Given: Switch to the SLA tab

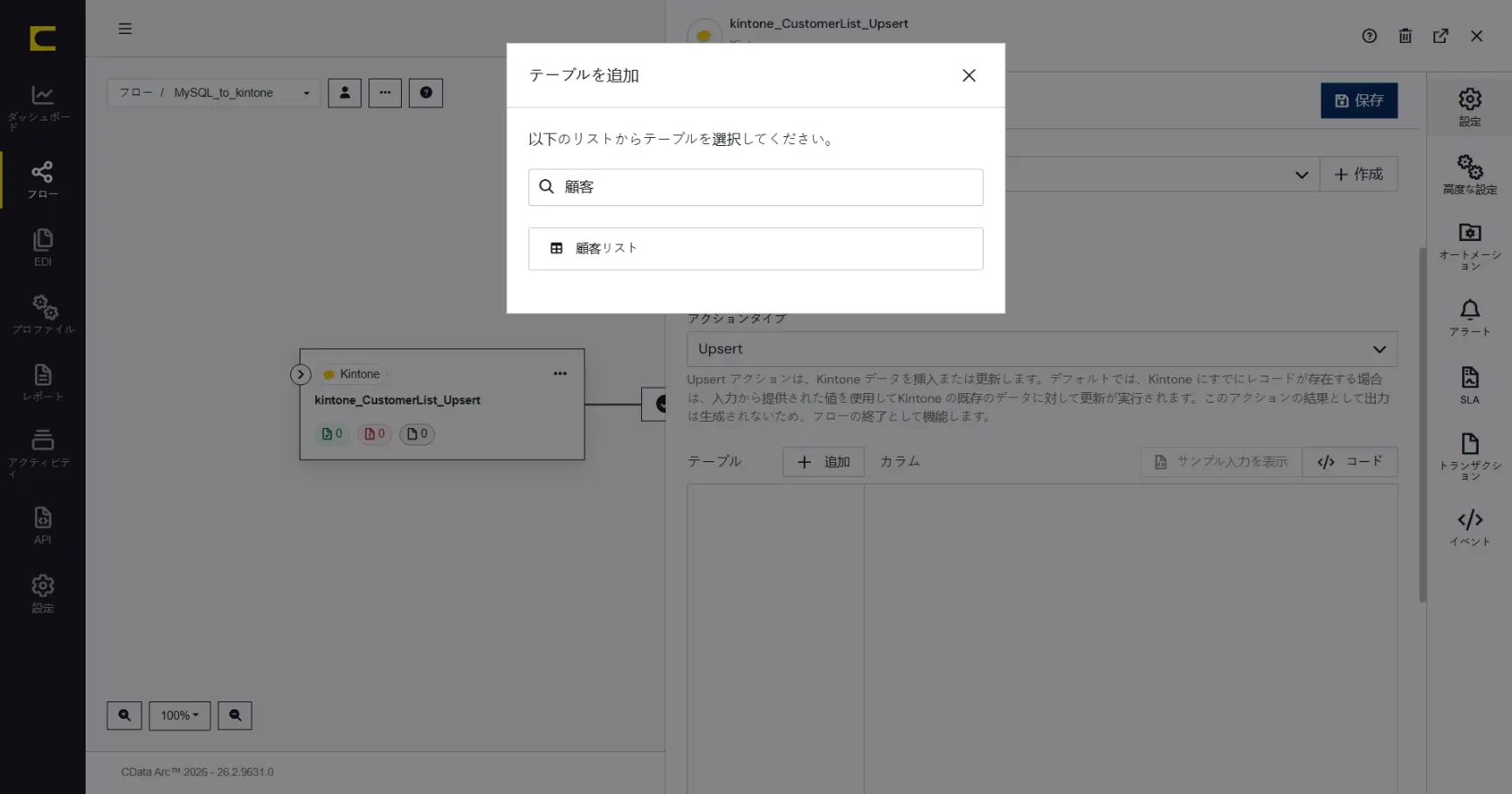Looking at the screenshot, I should pos(1470,385).
